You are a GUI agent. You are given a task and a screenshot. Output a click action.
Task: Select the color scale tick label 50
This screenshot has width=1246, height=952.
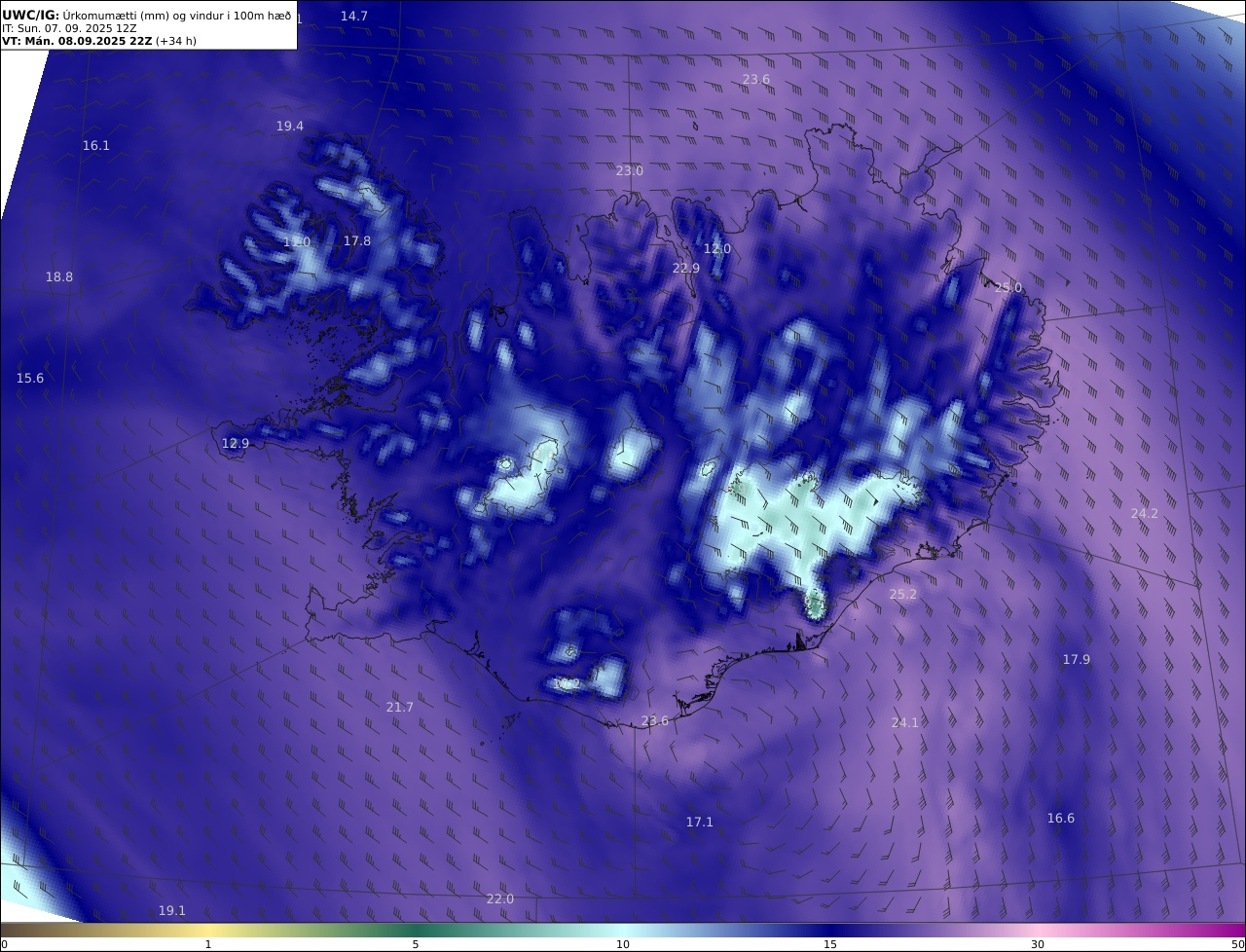[x=1238, y=945]
